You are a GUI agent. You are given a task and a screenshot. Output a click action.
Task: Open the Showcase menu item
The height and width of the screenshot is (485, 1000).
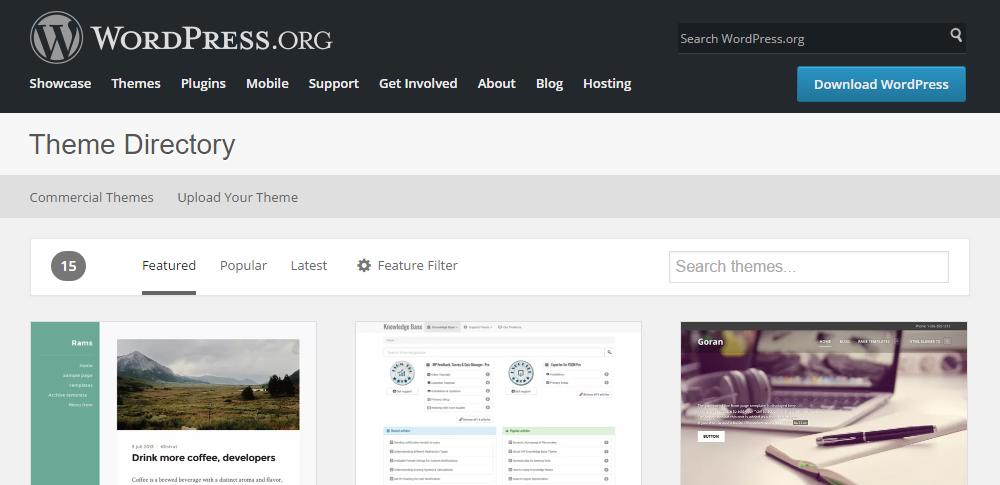[60, 84]
